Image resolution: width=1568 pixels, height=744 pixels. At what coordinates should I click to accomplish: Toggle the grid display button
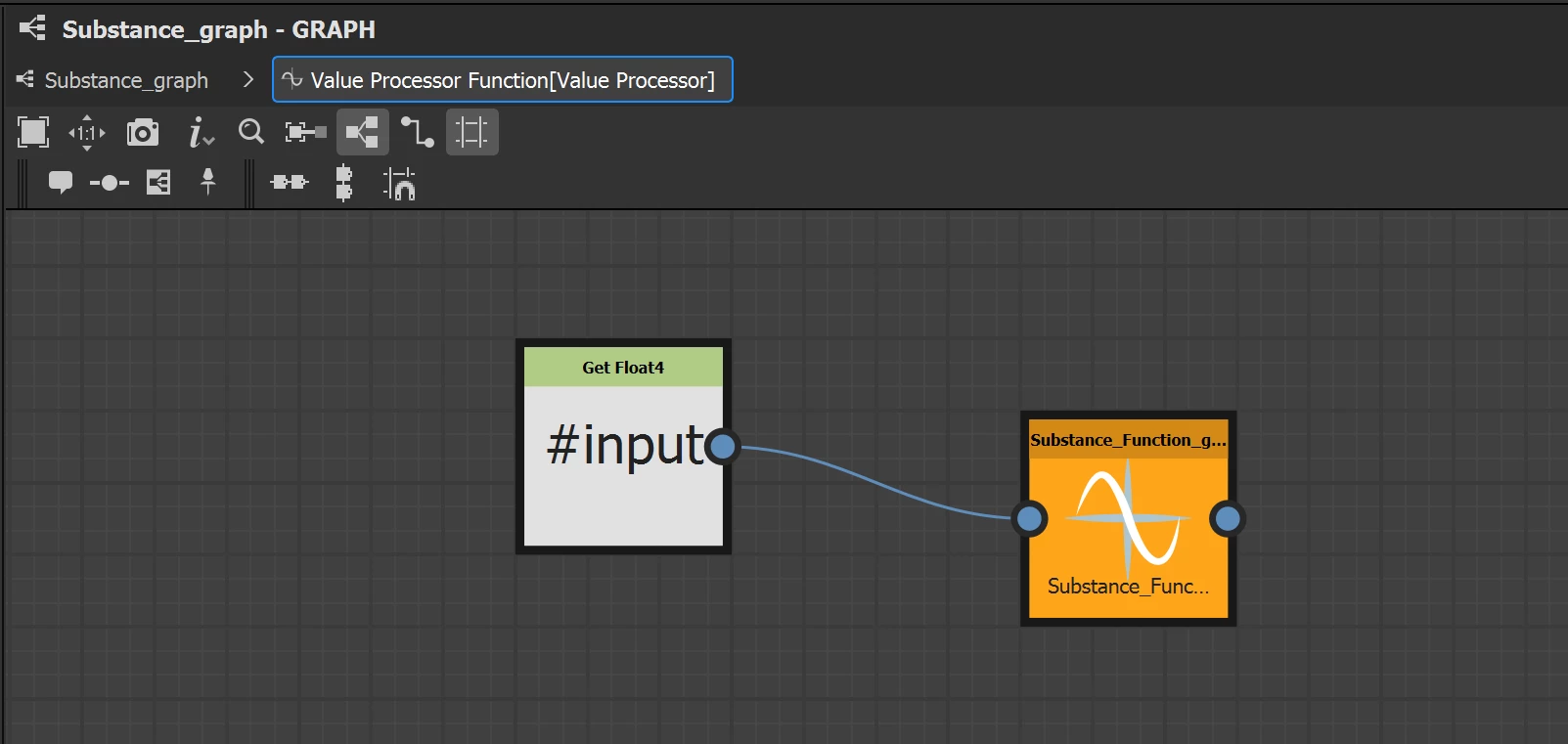pyautogui.click(x=472, y=132)
